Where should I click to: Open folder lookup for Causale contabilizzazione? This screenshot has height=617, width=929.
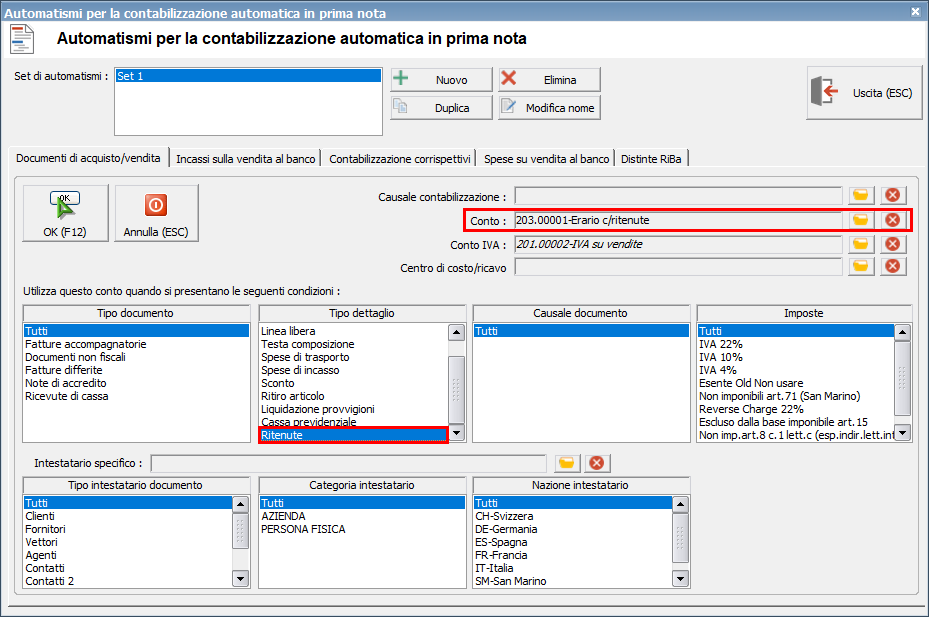click(x=860, y=195)
